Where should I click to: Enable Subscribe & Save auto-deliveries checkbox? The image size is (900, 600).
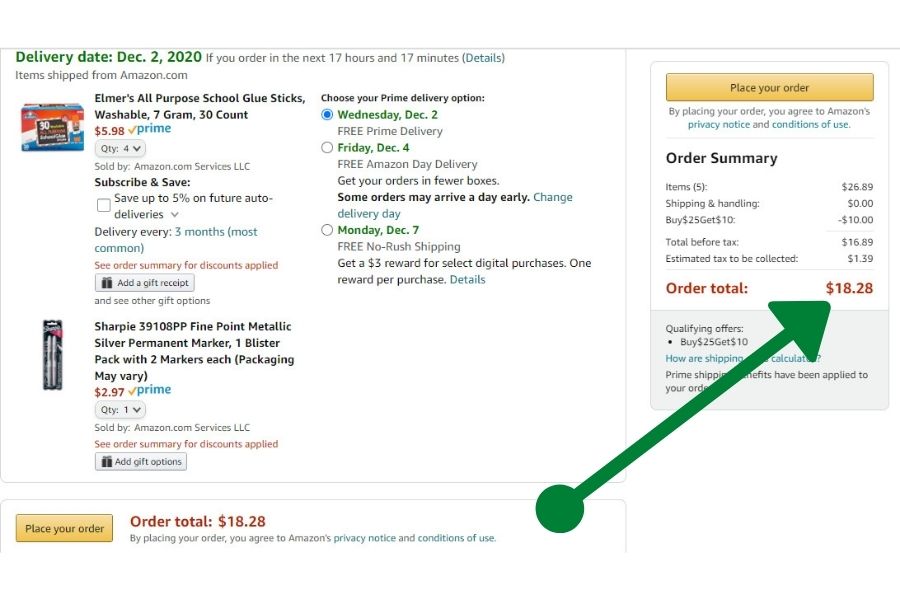pyautogui.click(x=104, y=205)
